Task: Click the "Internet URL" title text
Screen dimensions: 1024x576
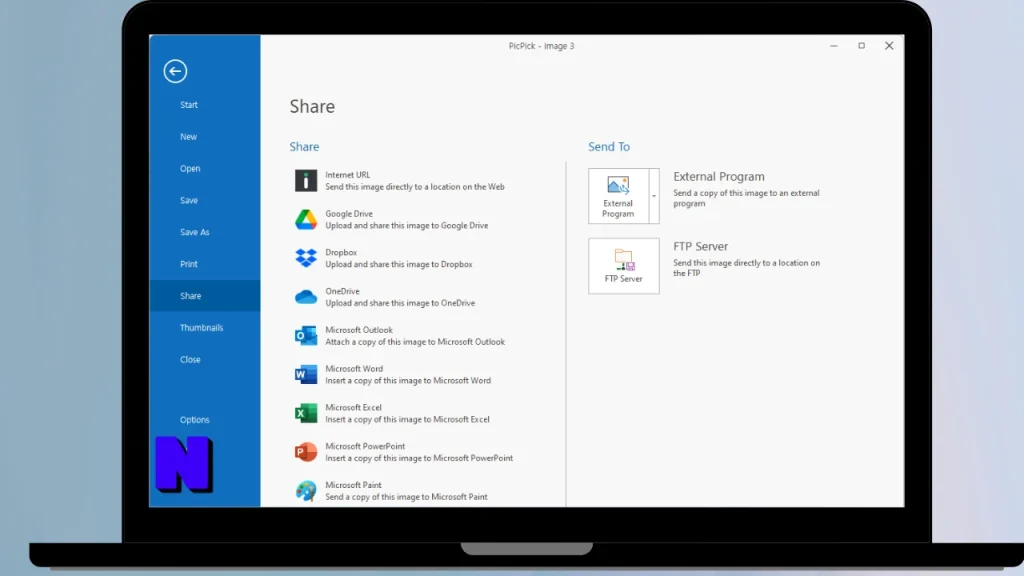Action: coord(347,175)
